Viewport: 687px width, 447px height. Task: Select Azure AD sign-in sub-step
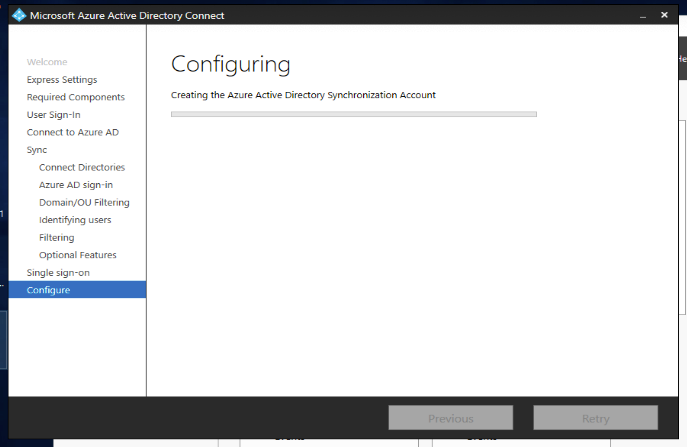[x=76, y=184]
